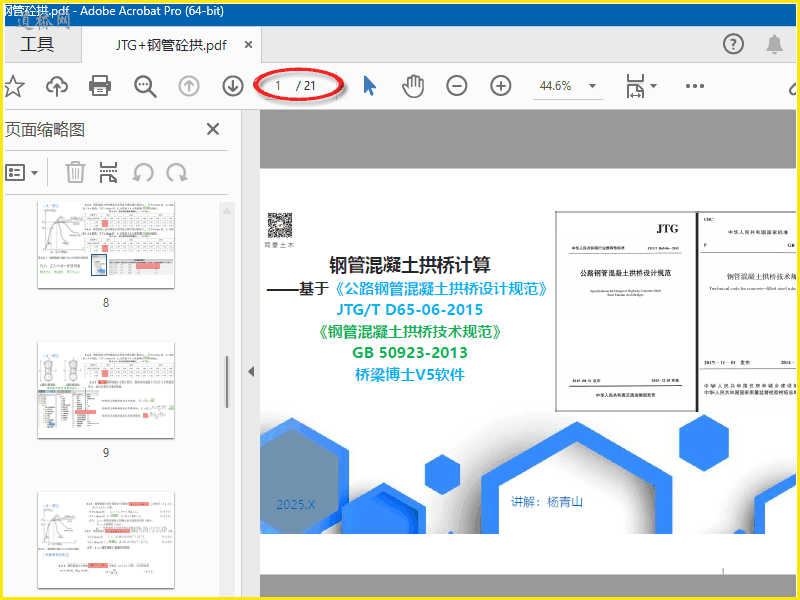Close the JTG+钢管砼拱.pdf tab
The image size is (800, 600).
[x=248, y=45]
